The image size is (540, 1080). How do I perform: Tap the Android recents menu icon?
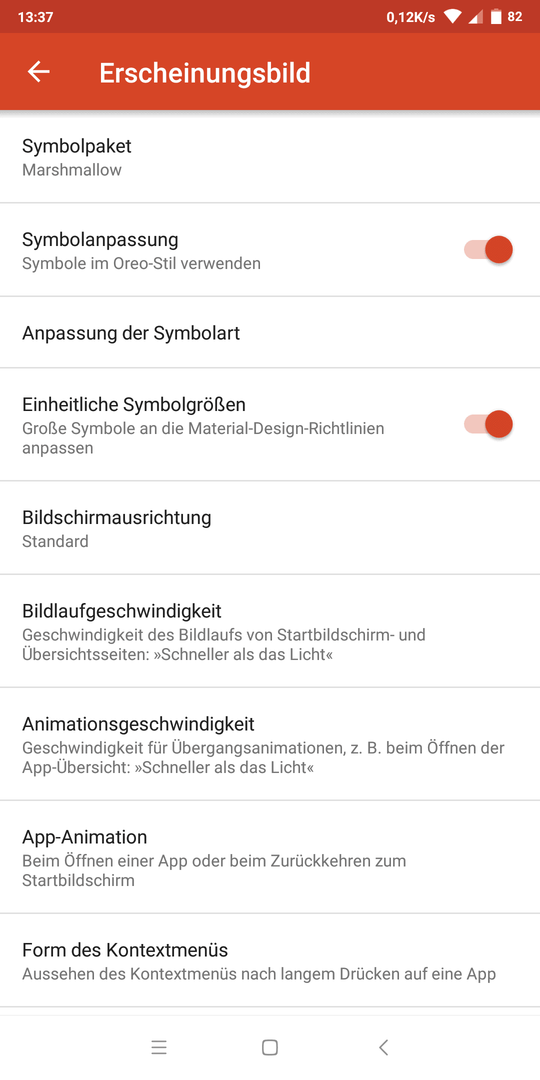pyautogui.click(x=159, y=1048)
